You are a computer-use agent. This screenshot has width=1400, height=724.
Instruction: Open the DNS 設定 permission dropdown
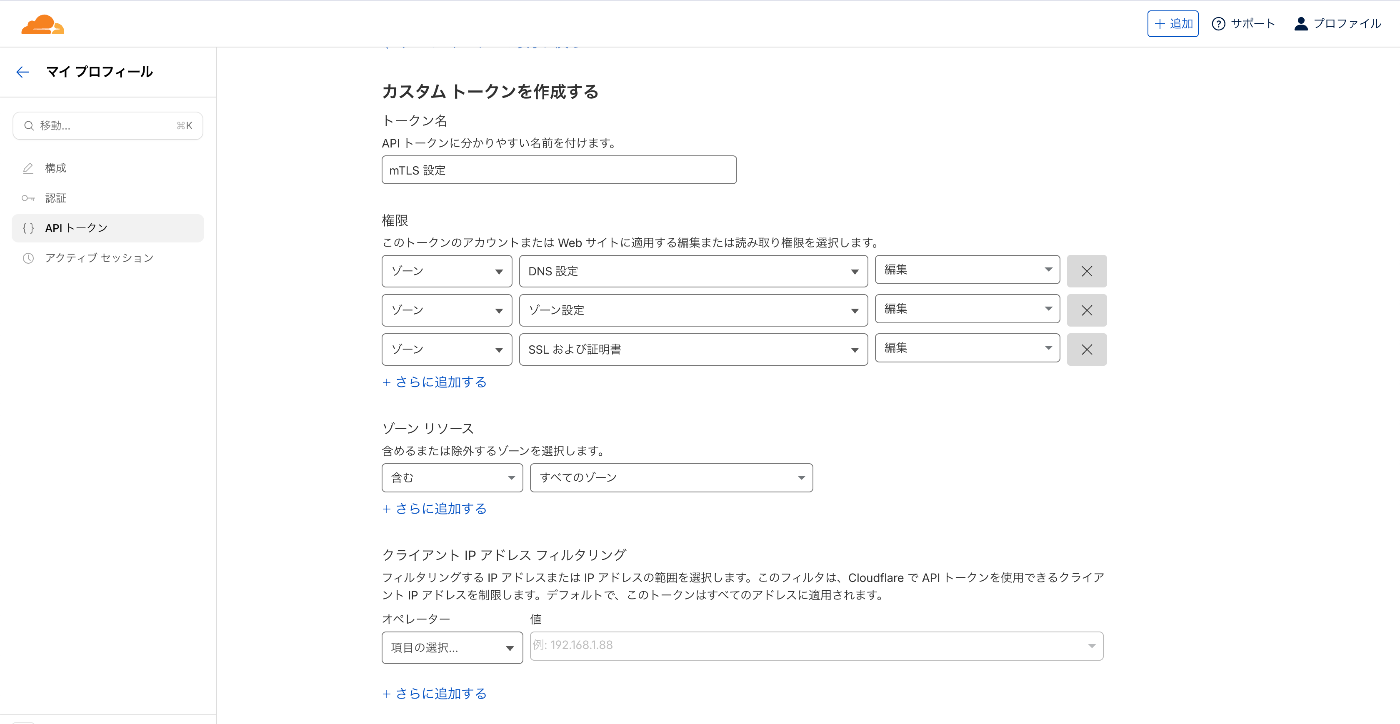pos(692,271)
